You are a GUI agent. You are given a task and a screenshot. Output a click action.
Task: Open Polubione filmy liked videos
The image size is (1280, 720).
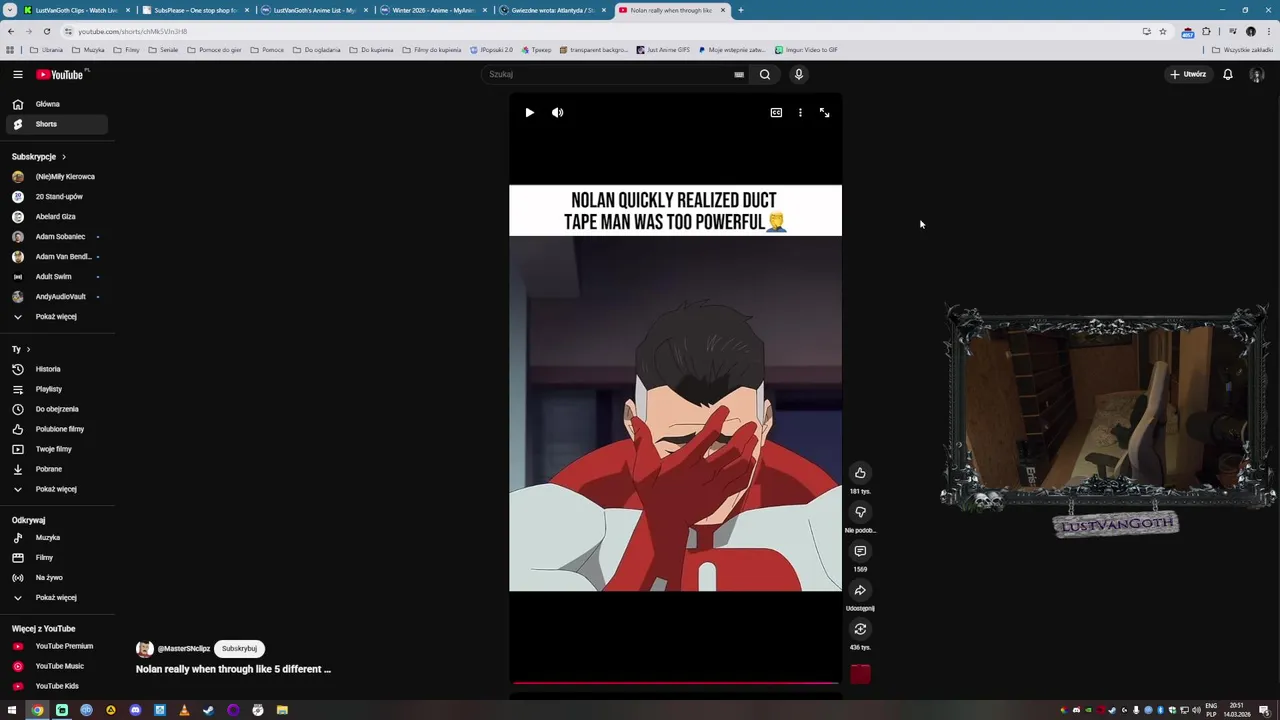(x=56, y=429)
